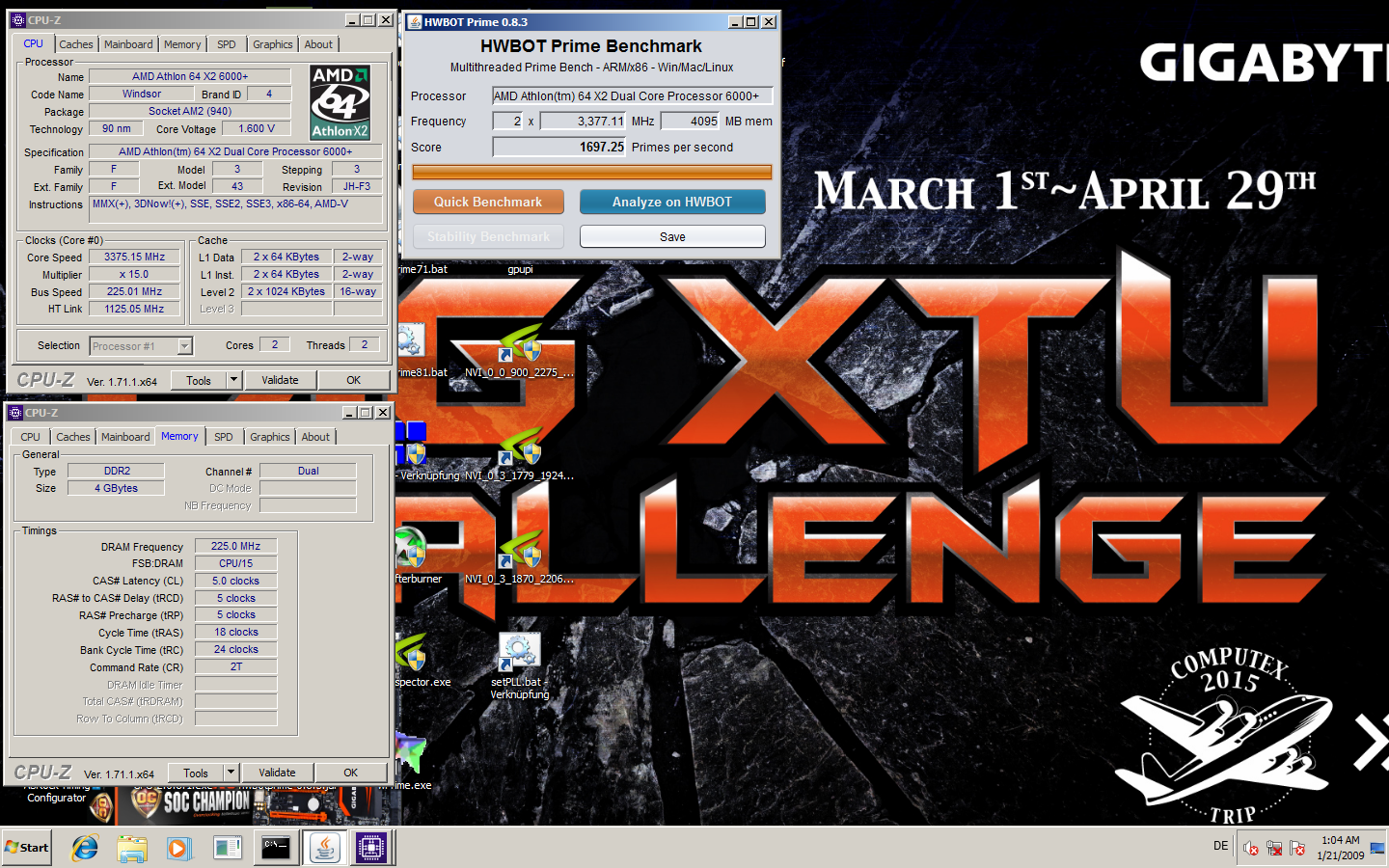Select CPU tab in lower CPU-Z window
The image size is (1389, 868).
tap(31, 437)
